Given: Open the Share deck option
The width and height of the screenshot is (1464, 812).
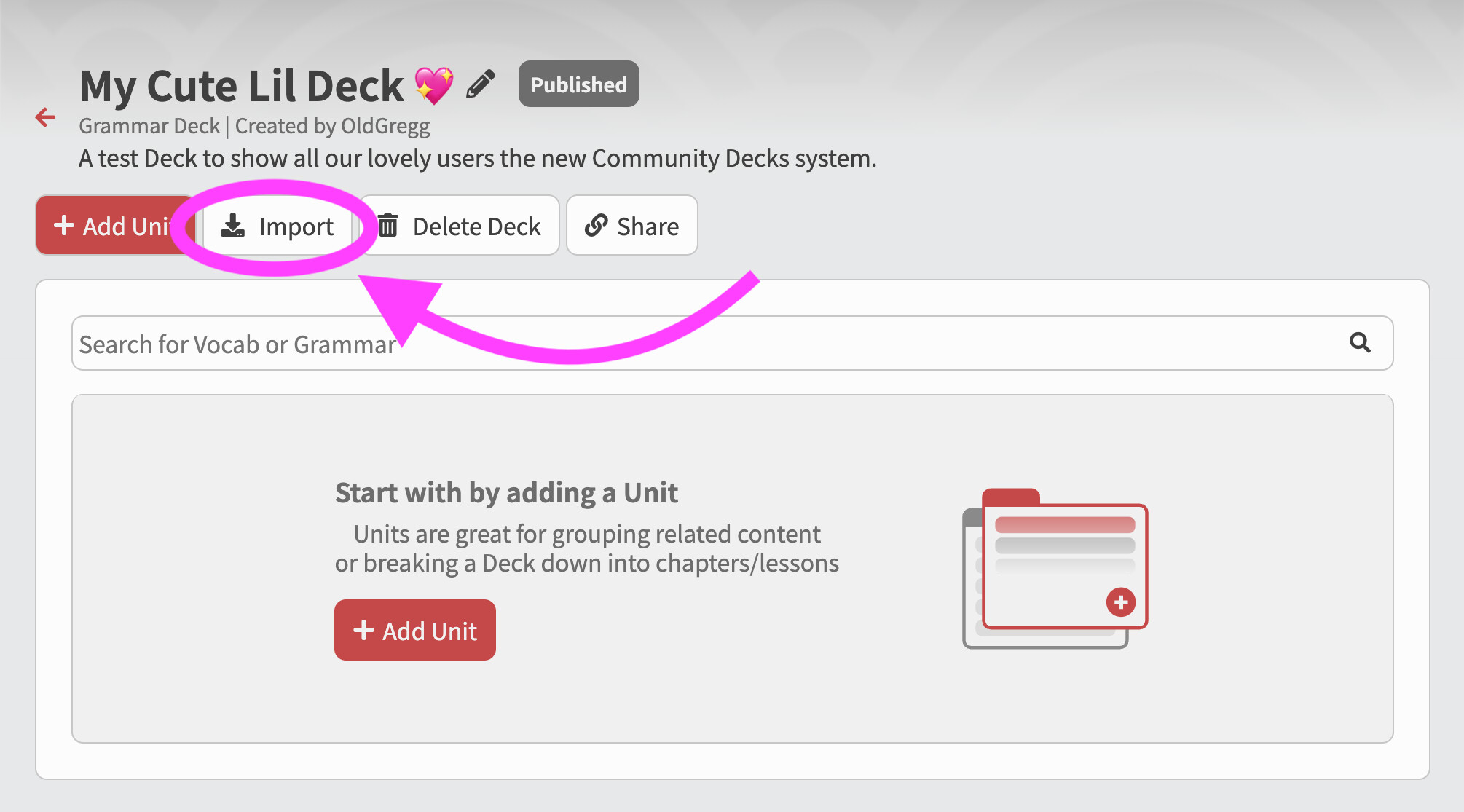Looking at the screenshot, I should point(632,225).
